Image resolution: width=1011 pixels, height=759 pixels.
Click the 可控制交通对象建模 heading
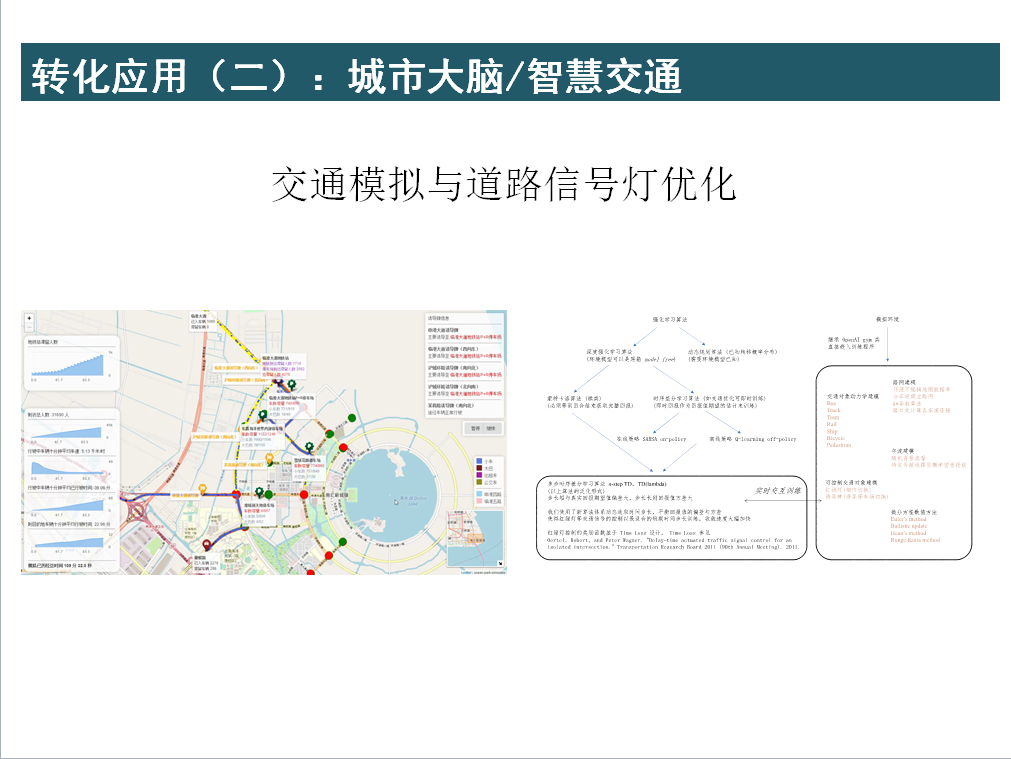pyautogui.click(x=851, y=482)
